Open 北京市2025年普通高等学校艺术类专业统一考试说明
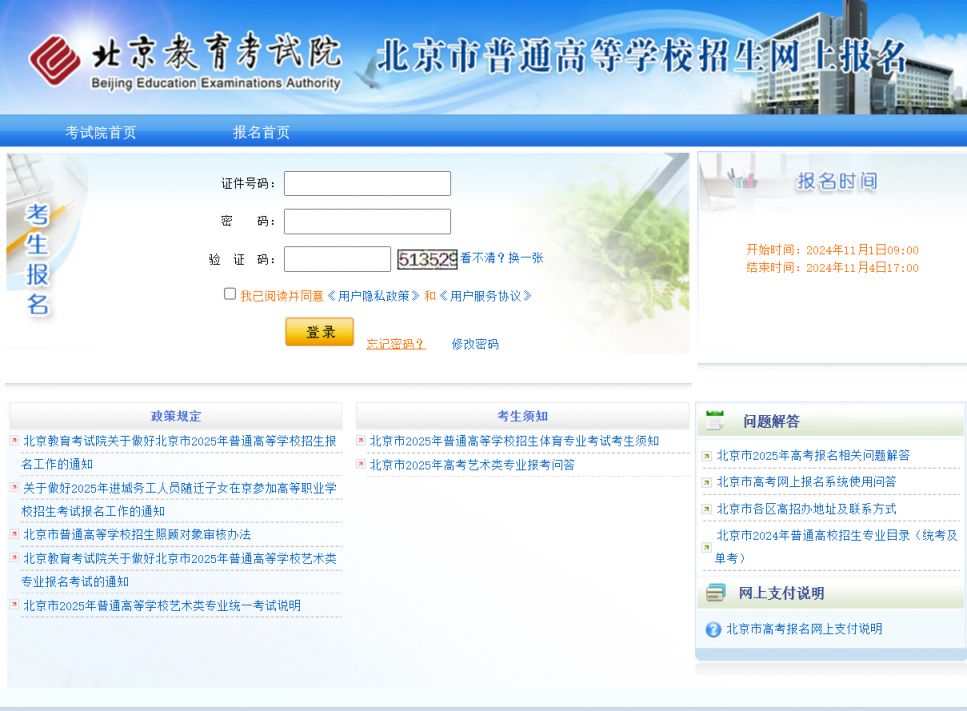Viewport: 967px width, 711px height. click(x=162, y=606)
